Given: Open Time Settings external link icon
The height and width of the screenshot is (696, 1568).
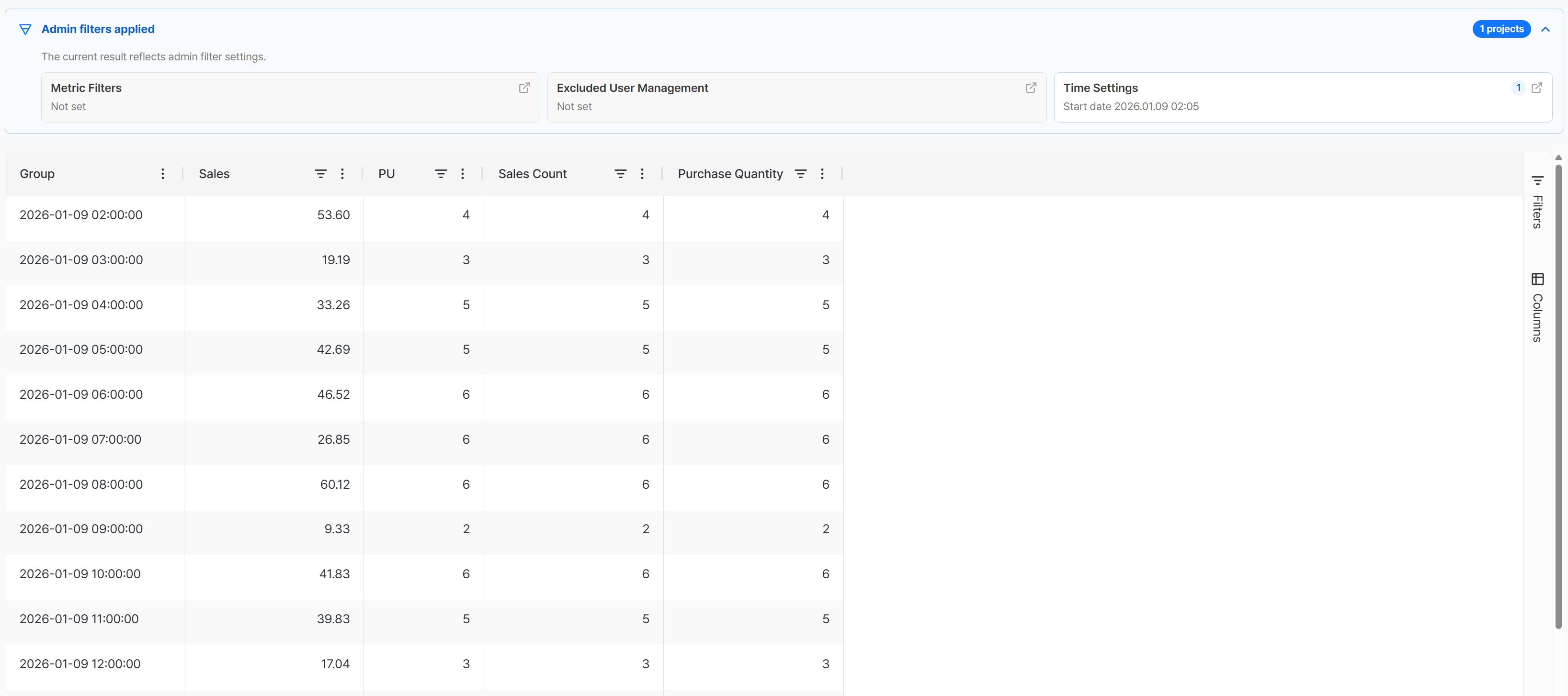Looking at the screenshot, I should coord(1536,88).
